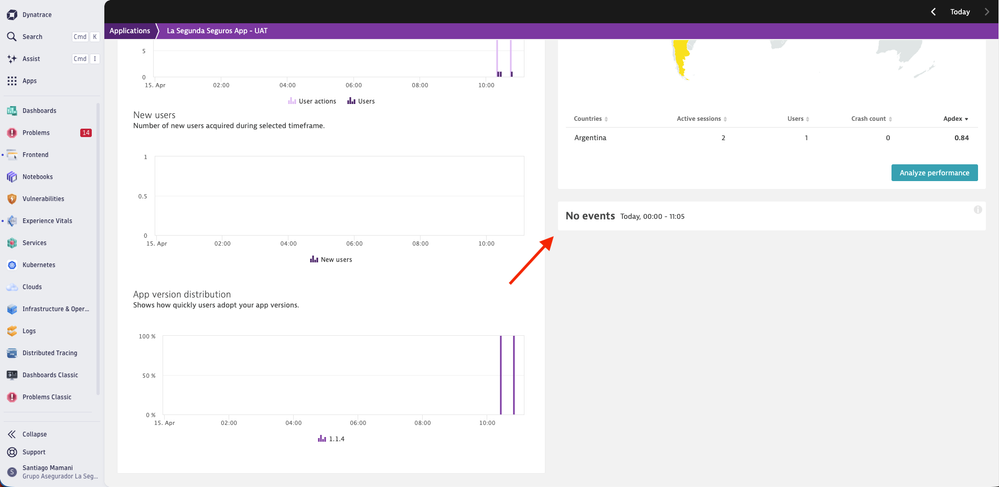This screenshot has height=487, width=999.
Task: Click the Problems count badge 14
Action: pos(86,133)
